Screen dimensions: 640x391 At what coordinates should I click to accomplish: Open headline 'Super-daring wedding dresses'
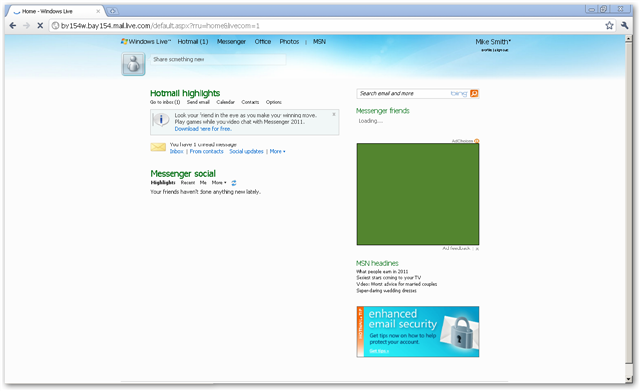pyautogui.click(x=387, y=291)
